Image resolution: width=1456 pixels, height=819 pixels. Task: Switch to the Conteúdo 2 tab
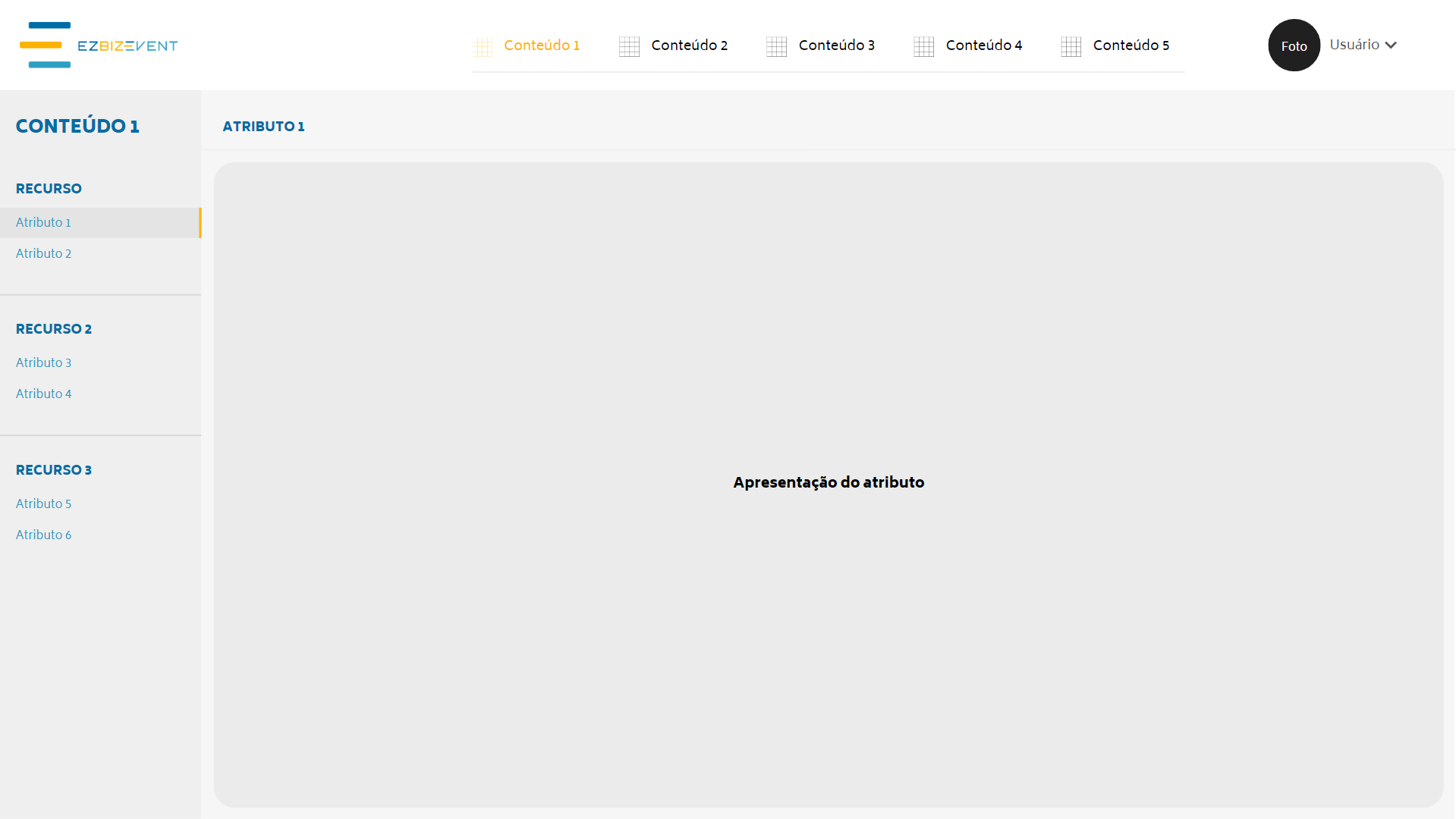click(689, 45)
